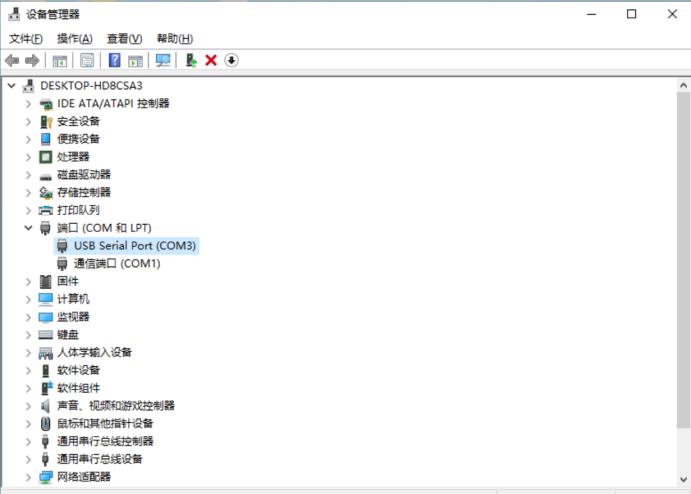Click the red X Uninstall device icon

211,60
